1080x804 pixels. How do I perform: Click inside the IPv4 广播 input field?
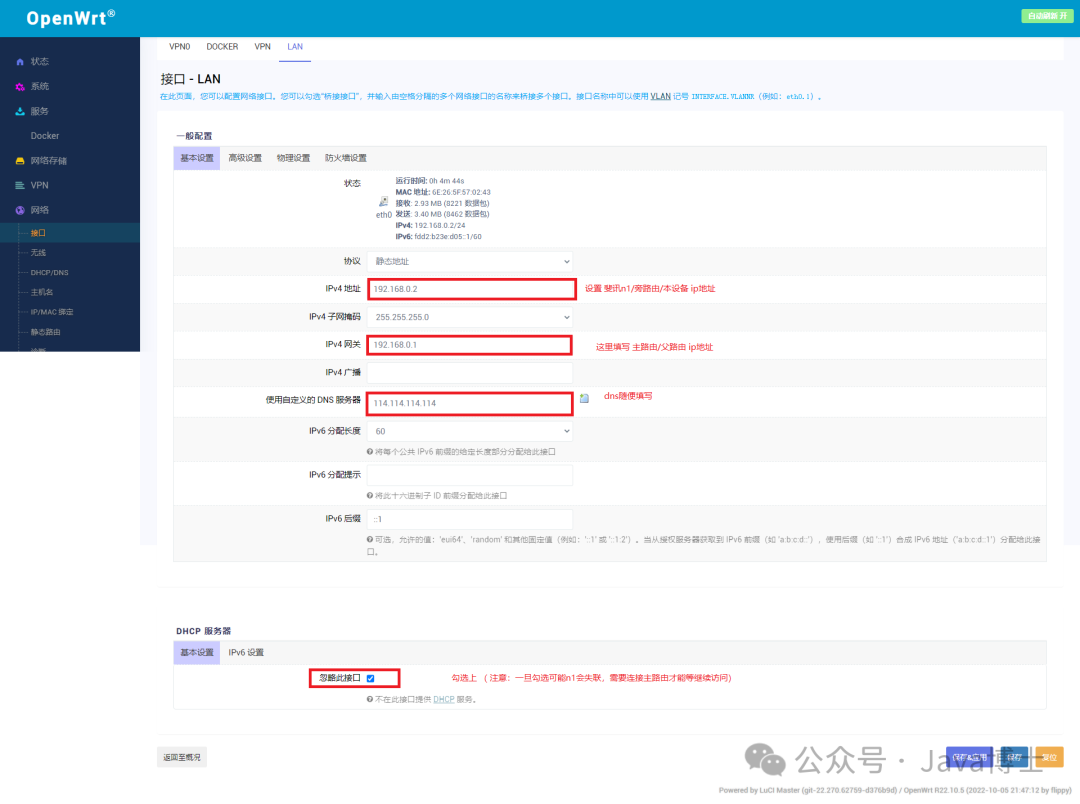469,373
